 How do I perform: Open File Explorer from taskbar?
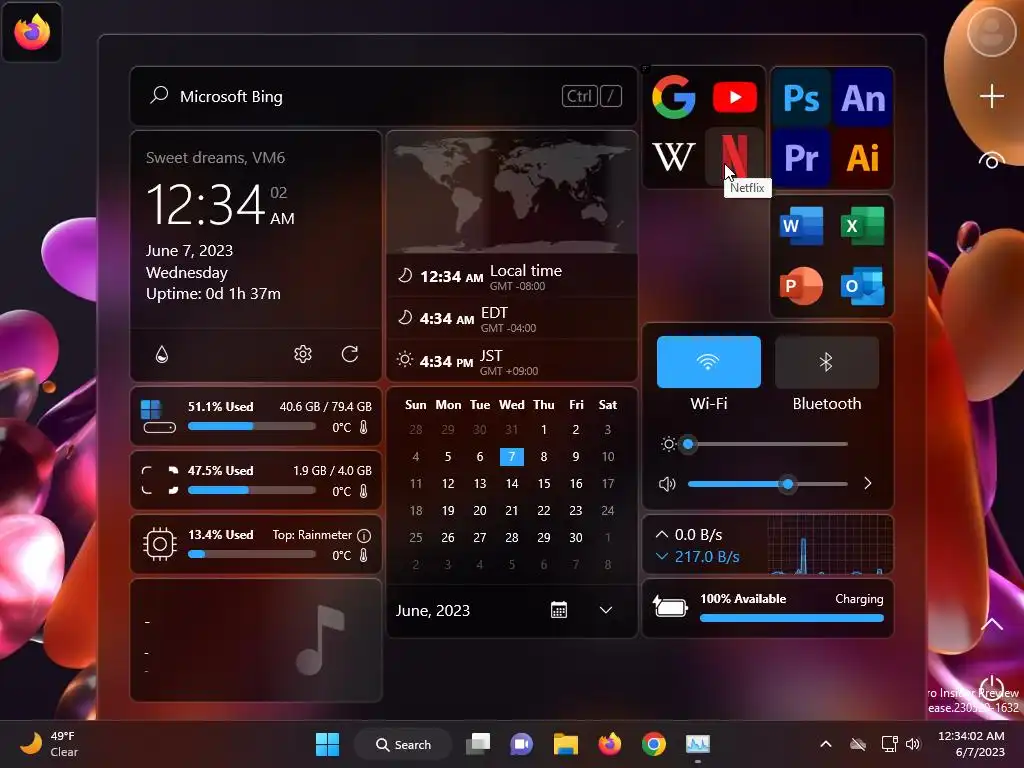pos(566,744)
